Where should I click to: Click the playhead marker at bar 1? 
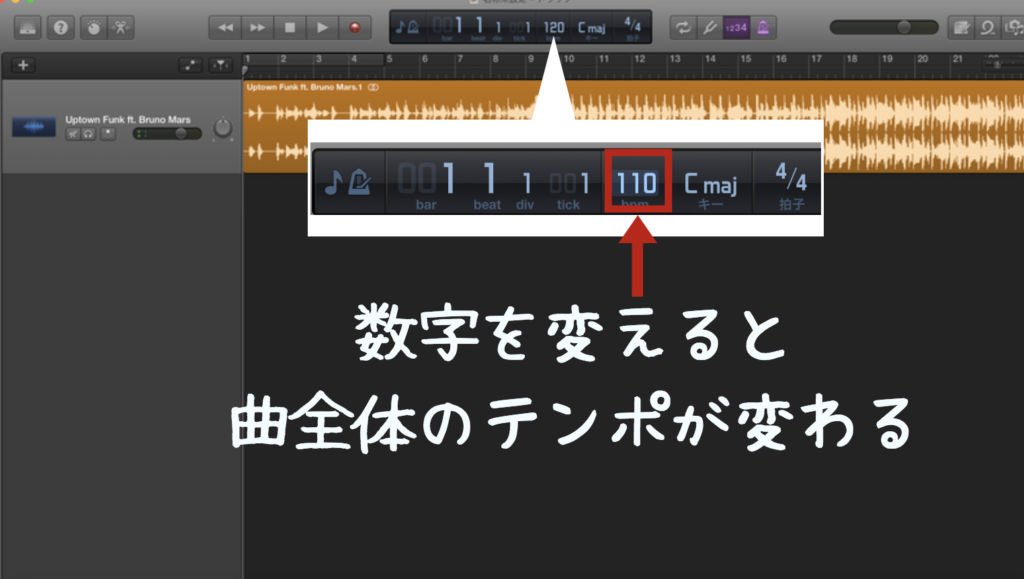[246, 70]
